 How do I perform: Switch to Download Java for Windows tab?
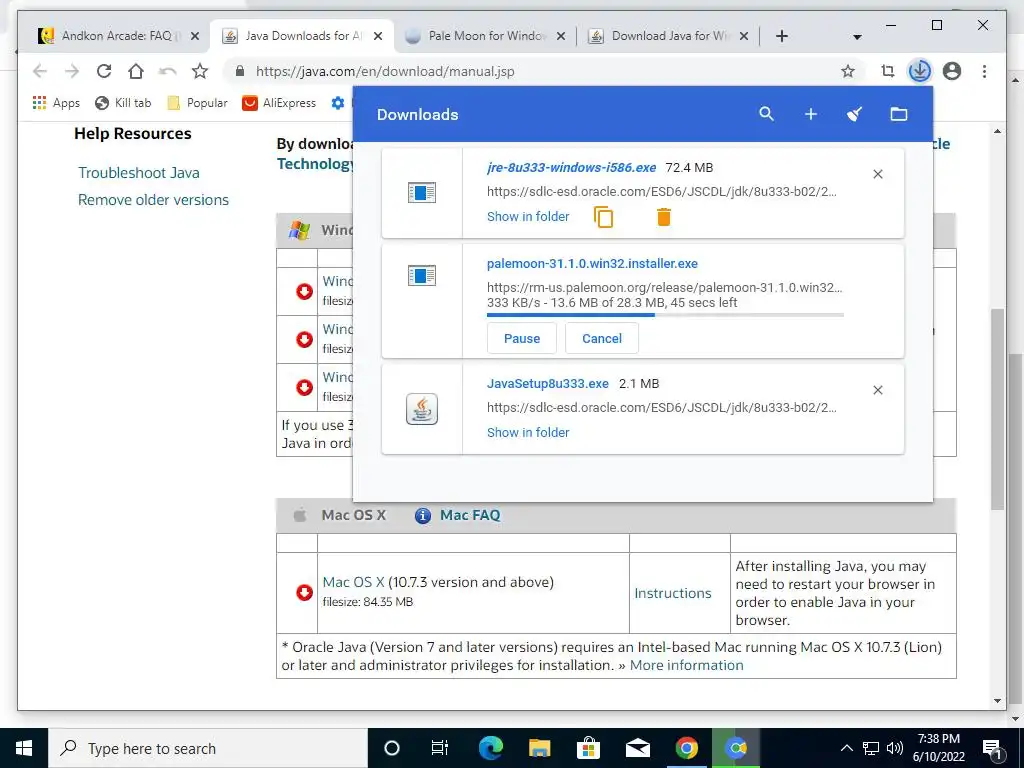(x=669, y=37)
